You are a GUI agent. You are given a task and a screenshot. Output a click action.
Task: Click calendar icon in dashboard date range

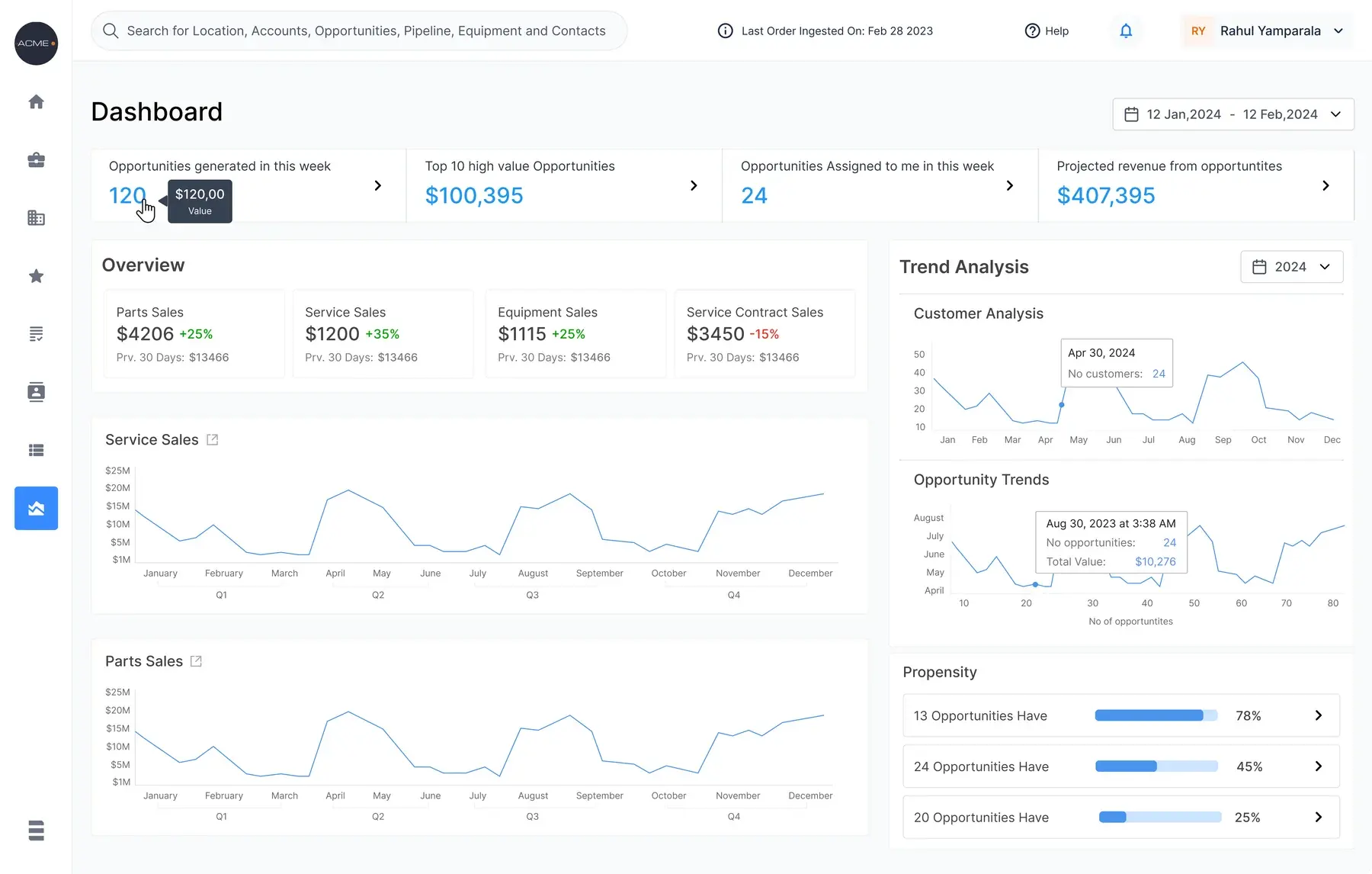click(x=1131, y=114)
